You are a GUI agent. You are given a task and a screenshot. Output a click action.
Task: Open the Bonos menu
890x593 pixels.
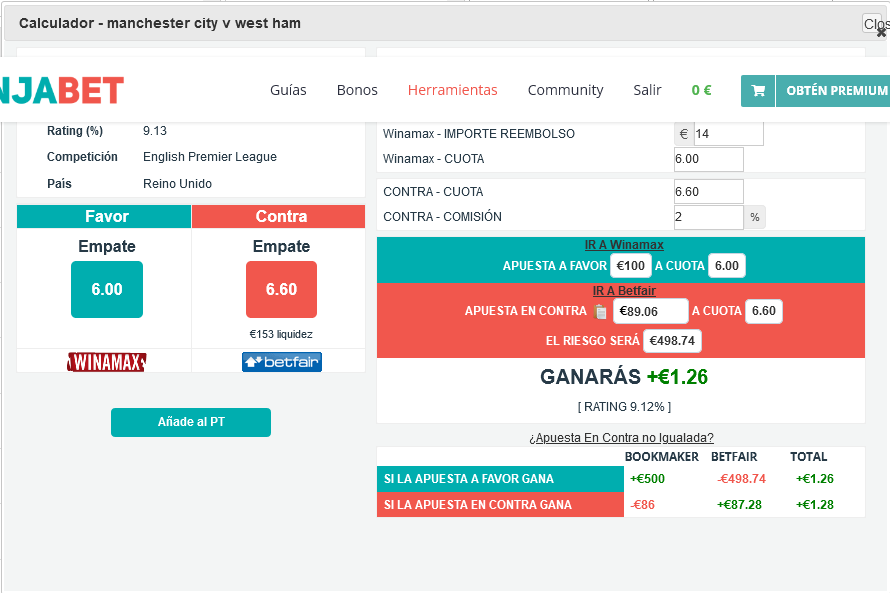(x=357, y=90)
